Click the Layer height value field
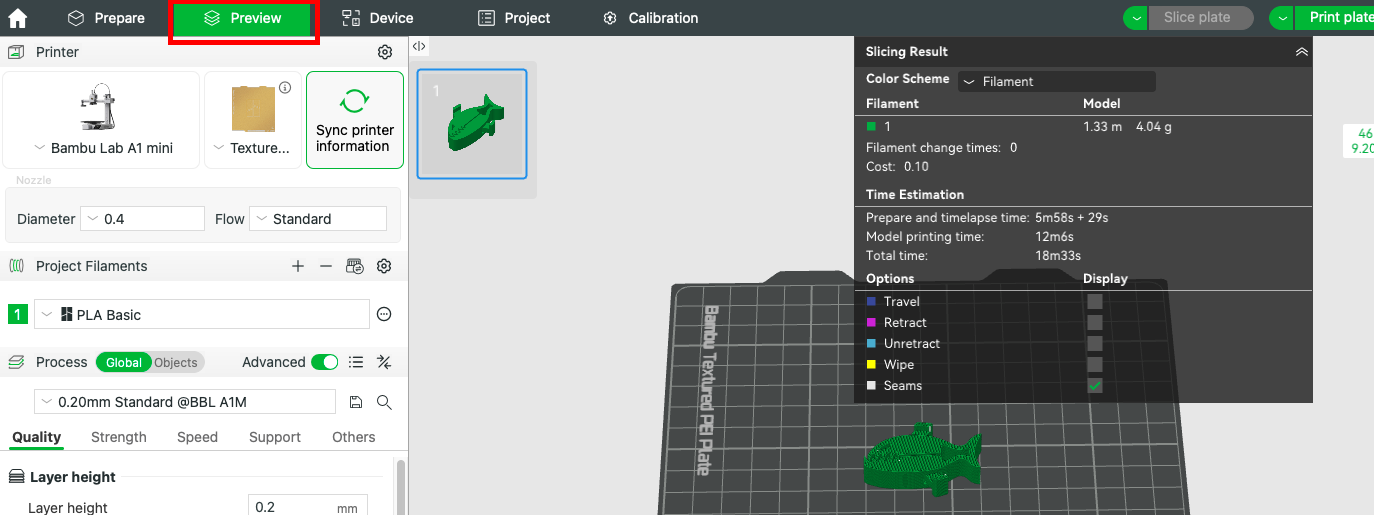 [x=308, y=507]
